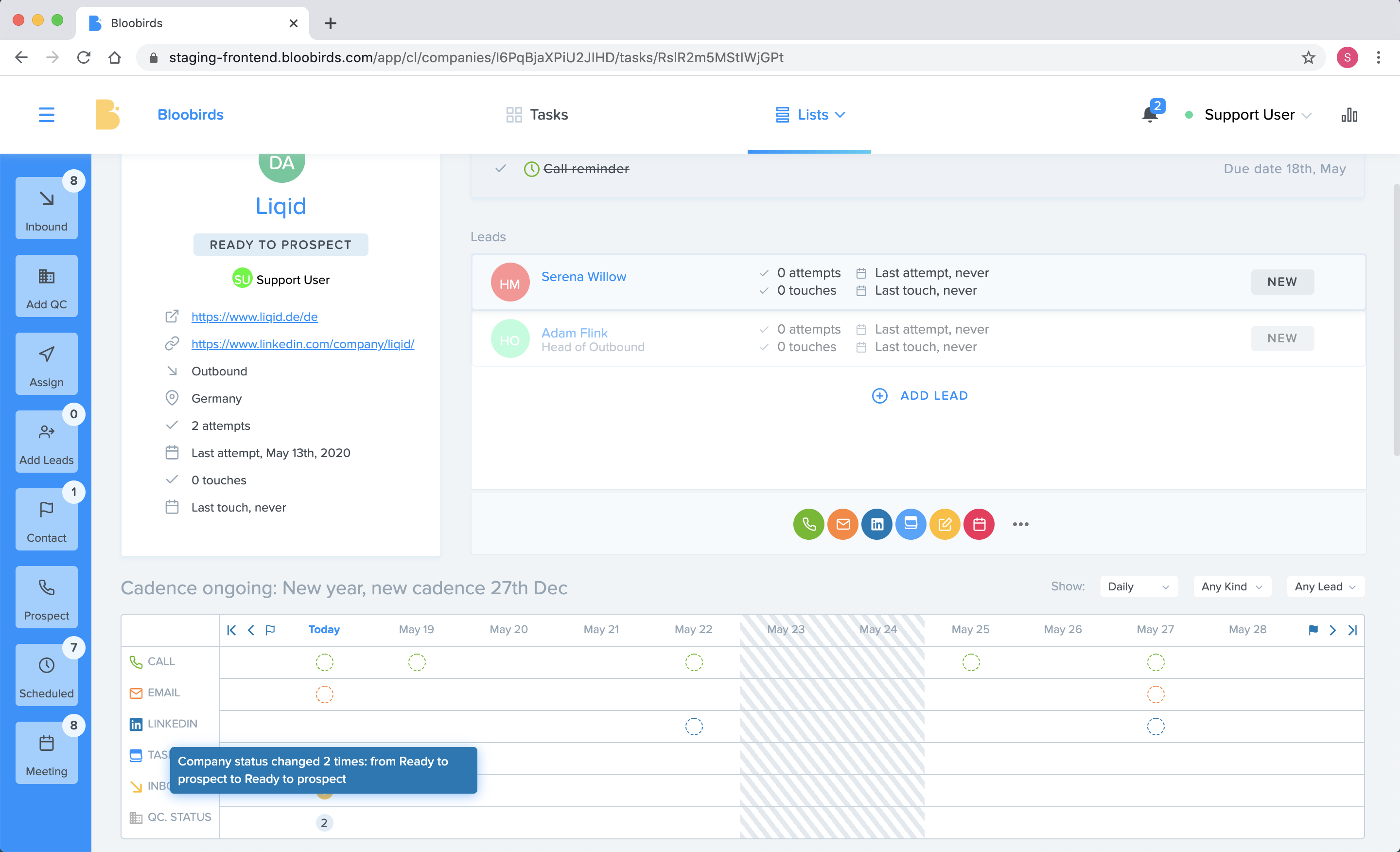Open the Chrome profile avatar S
1400x852 pixels.
[x=1347, y=57]
